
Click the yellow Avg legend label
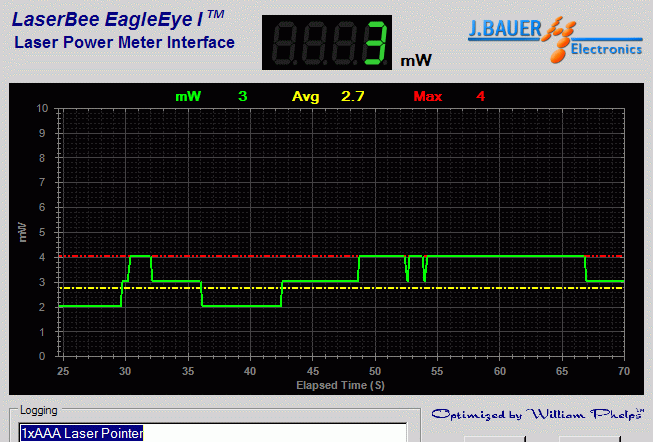click(x=305, y=96)
